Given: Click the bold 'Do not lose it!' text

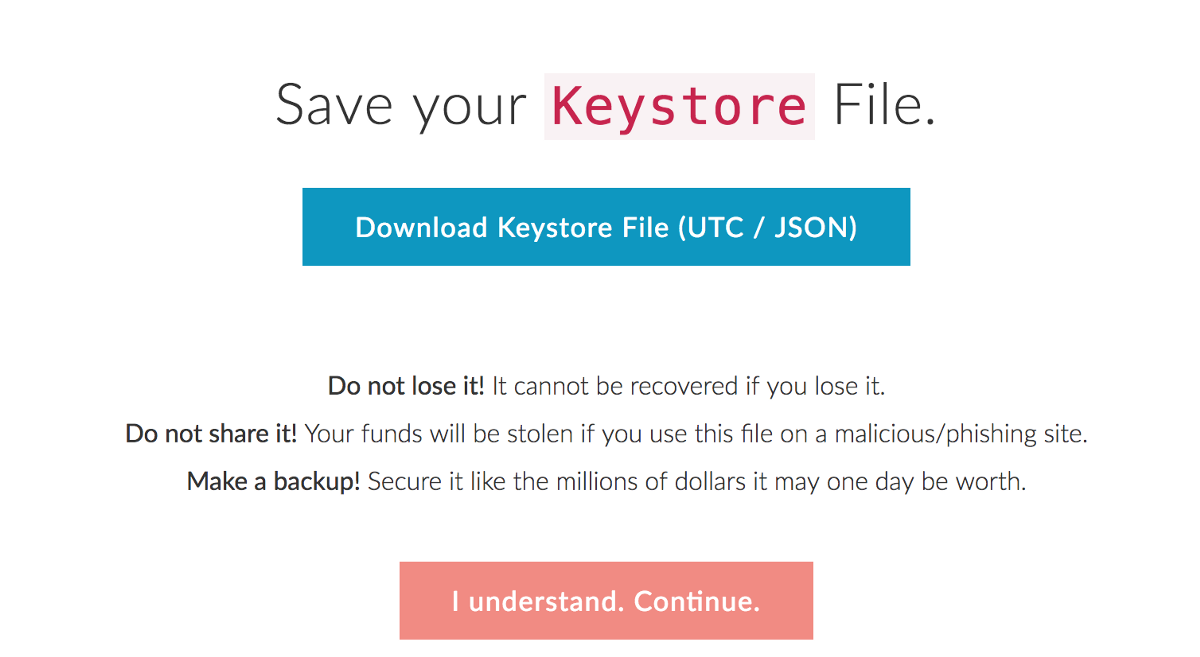Looking at the screenshot, I should tap(406, 386).
